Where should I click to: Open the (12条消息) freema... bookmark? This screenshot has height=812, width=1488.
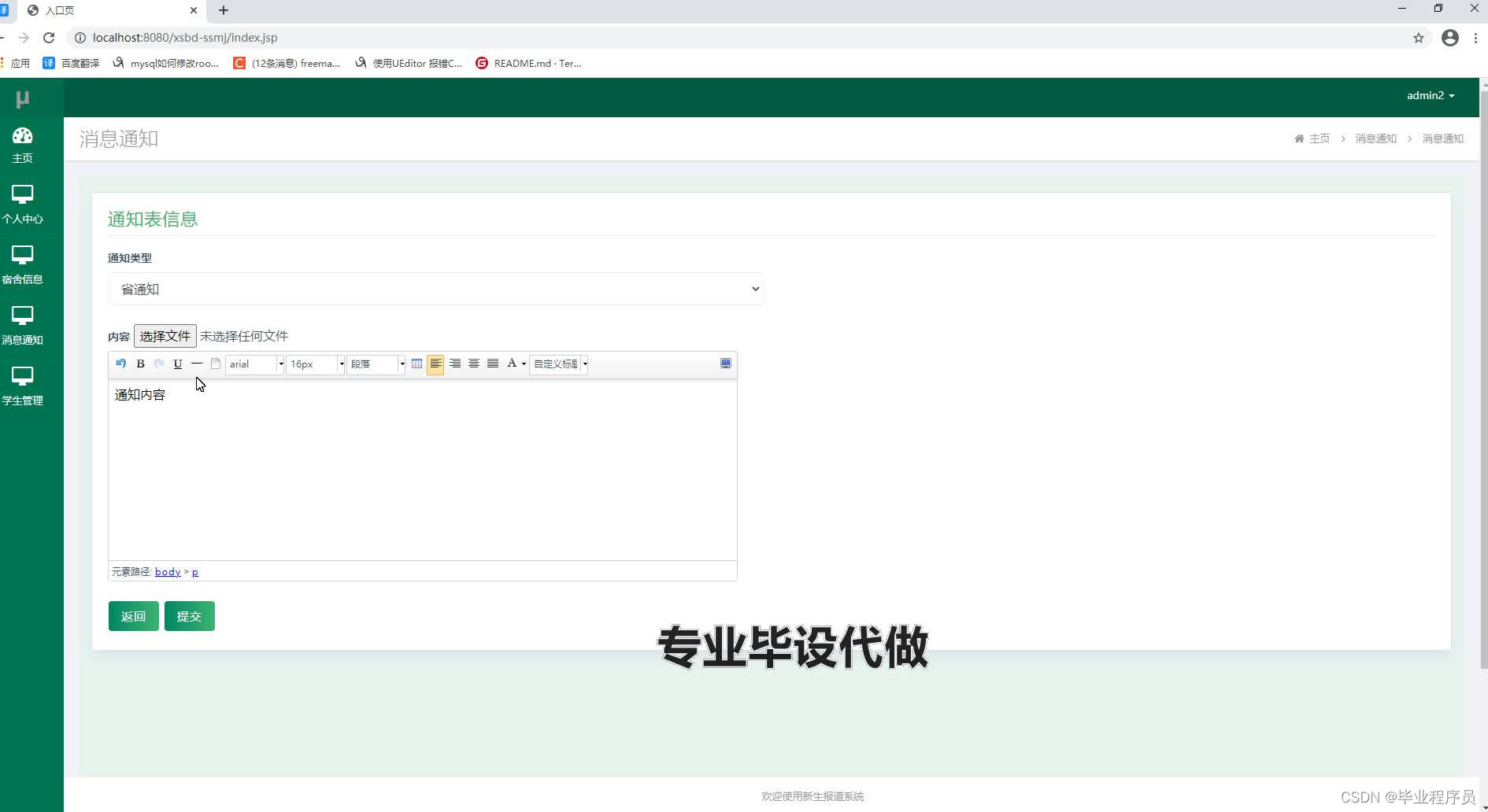click(x=287, y=63)
